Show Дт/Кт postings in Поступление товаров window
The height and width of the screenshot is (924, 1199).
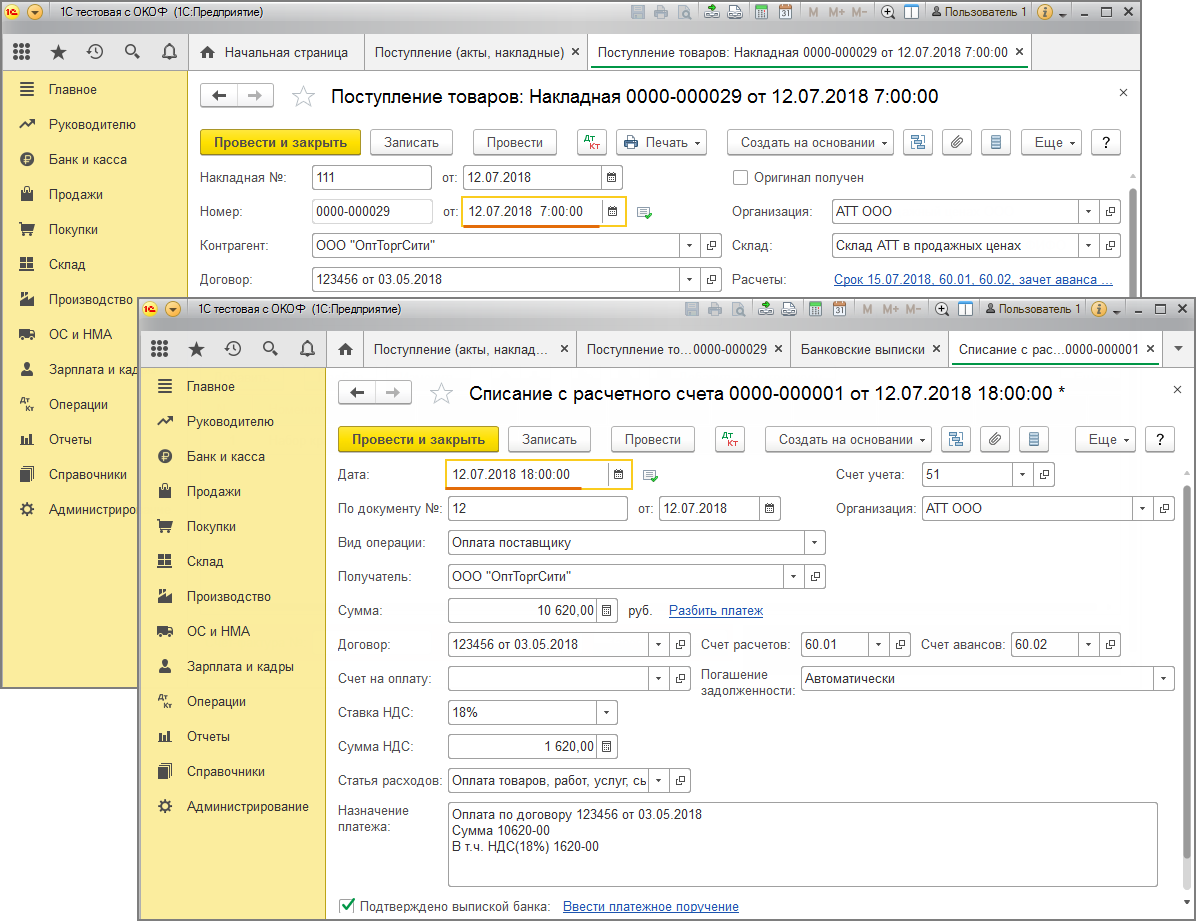pos(592,142)
